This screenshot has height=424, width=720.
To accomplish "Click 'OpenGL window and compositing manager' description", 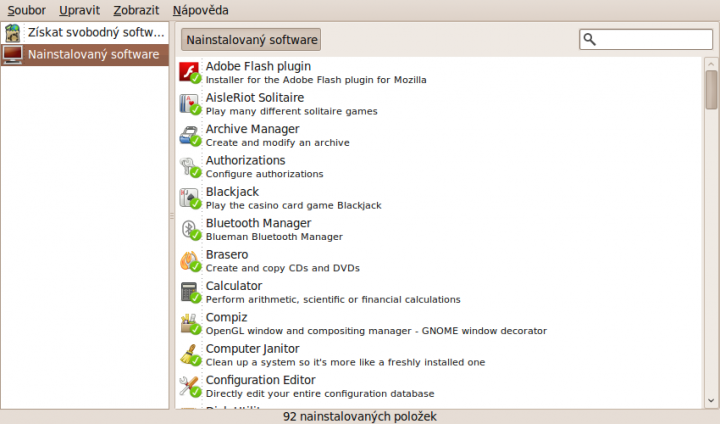I will coord(376,331).
